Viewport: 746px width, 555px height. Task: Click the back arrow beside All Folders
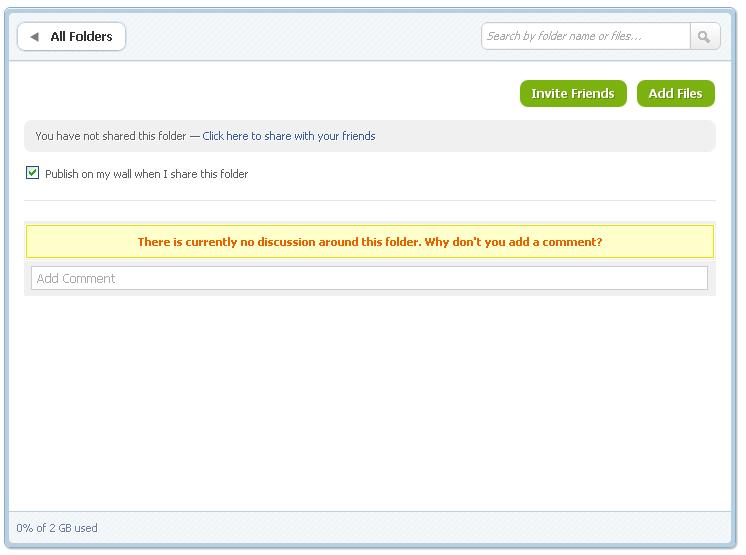34,37
